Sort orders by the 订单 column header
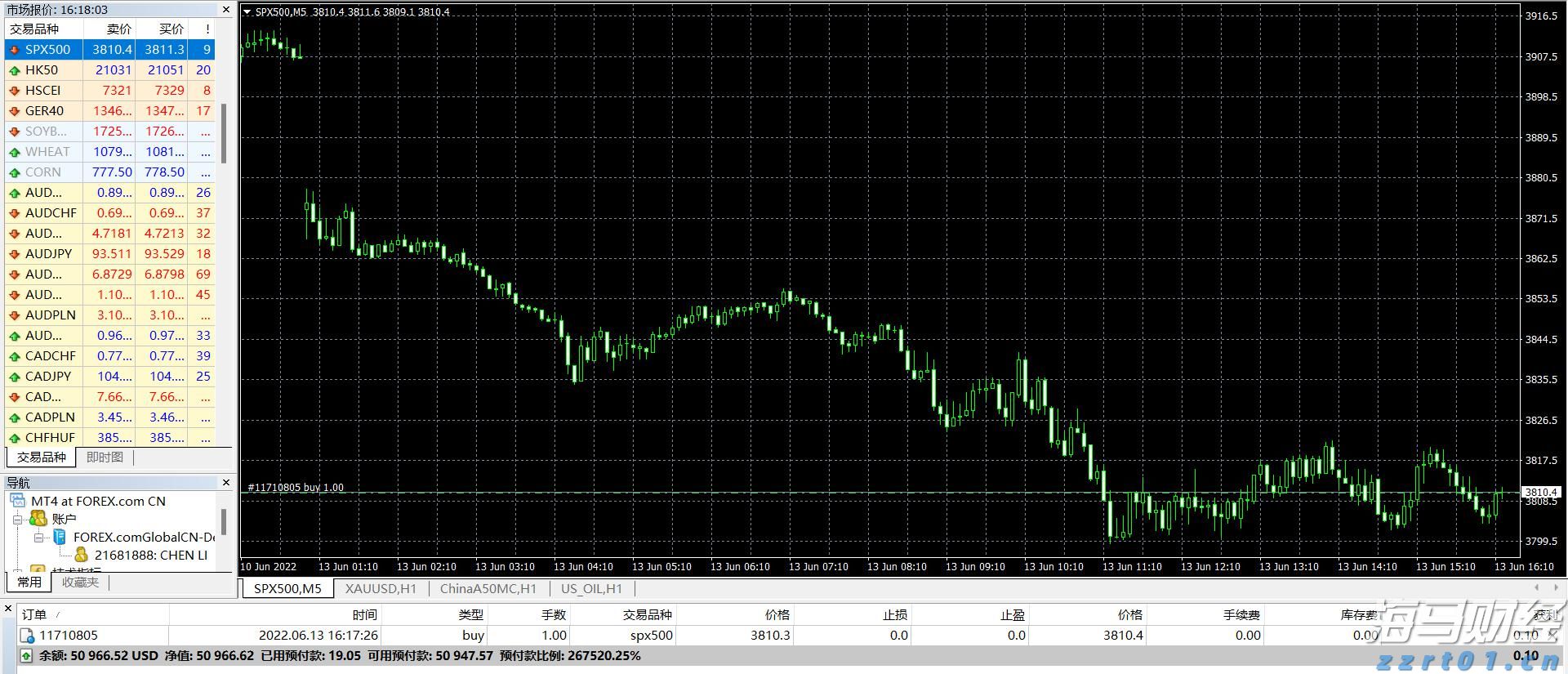This screenshot has width=1568, height=674. pos(34,614)
